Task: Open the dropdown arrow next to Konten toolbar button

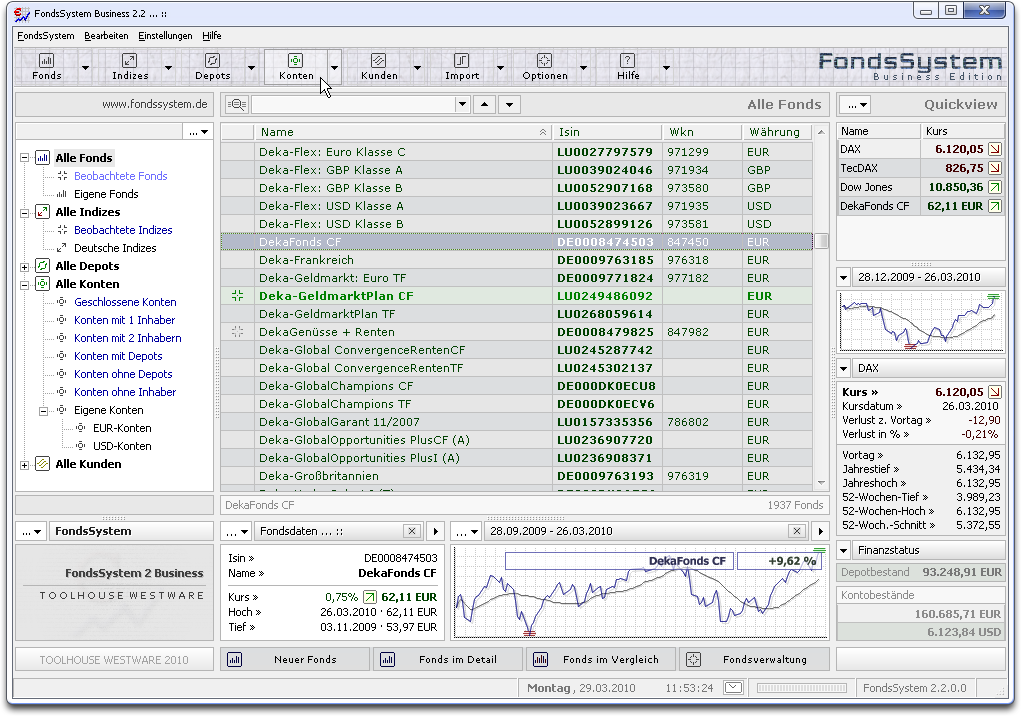Action: (334, 67)
